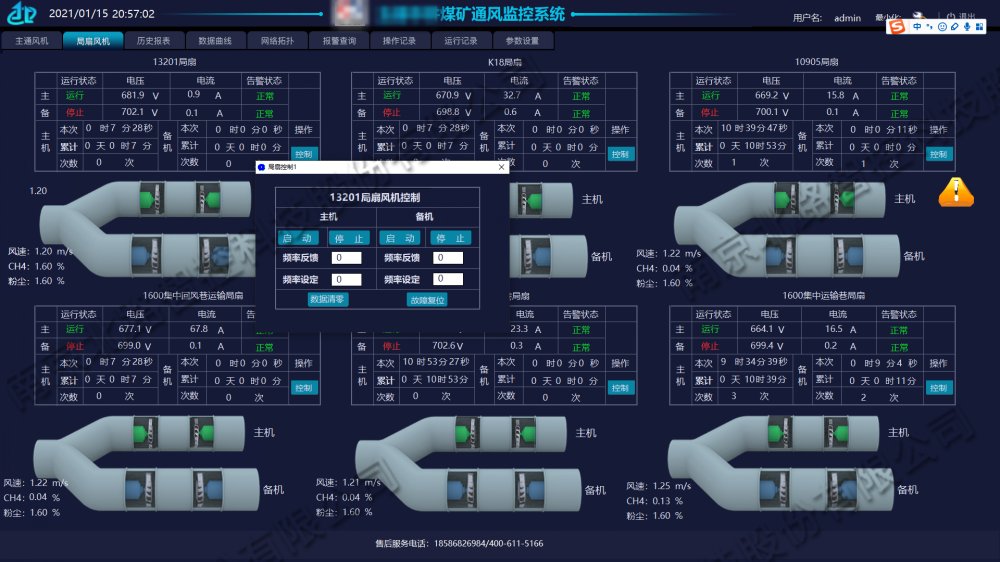Click 主机 频率设定 input field
The height and width of the screenshot is (562, 1000).
[347, 279]
